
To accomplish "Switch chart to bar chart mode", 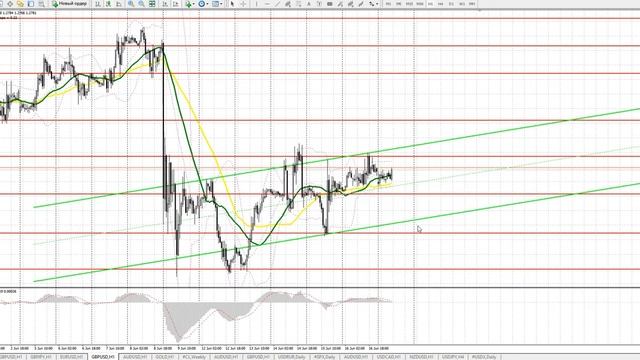I will [x=98, y=4].
